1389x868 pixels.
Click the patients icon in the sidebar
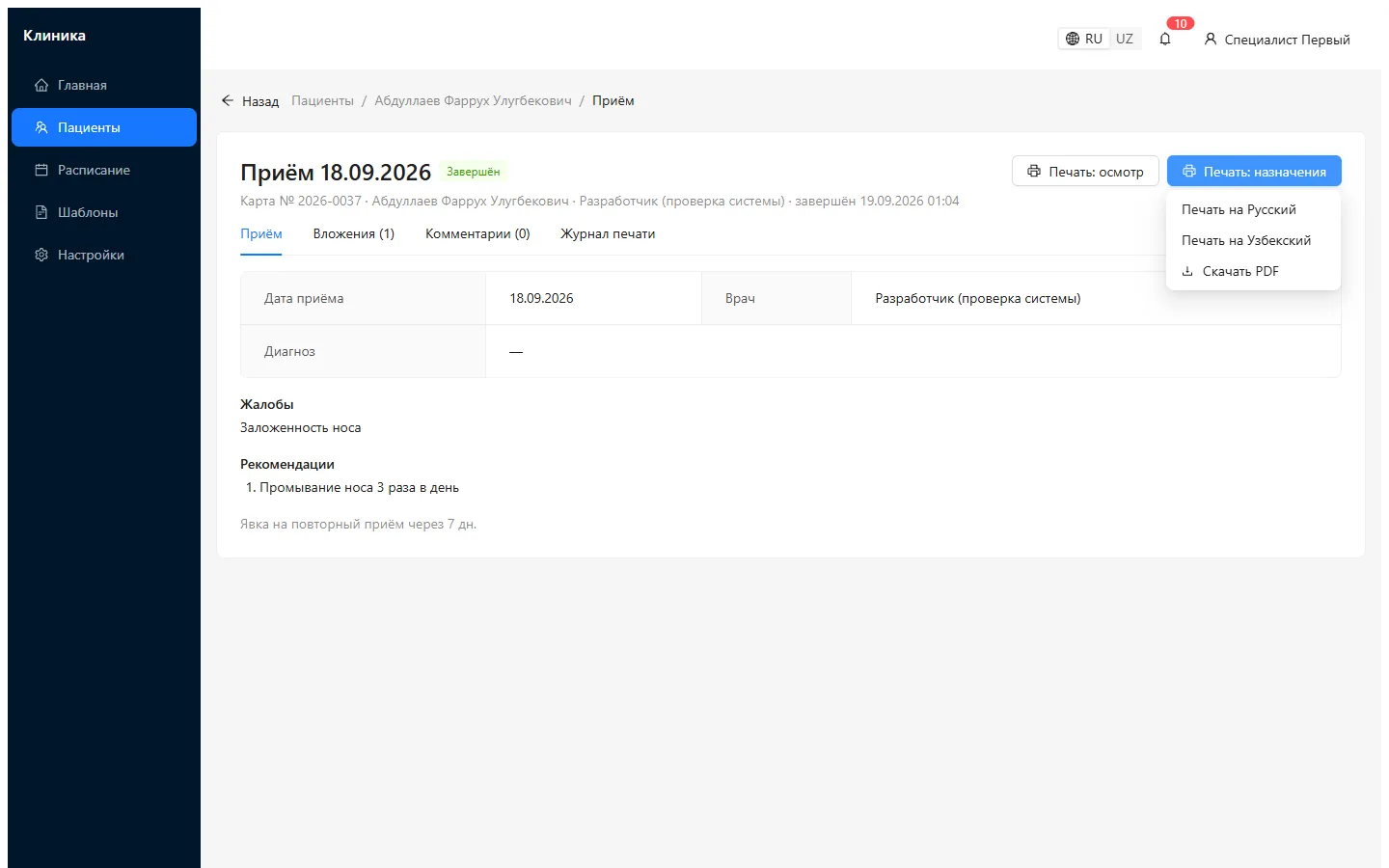click(41, 127)
